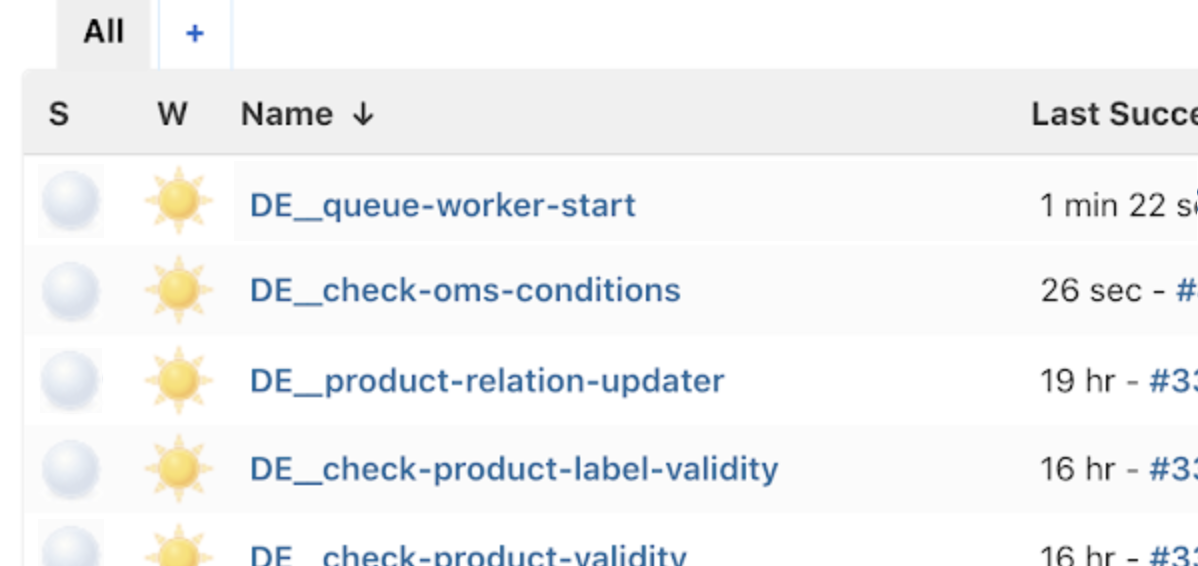Screen dimensions: 1198x566
Task: Click status ball of DE__check-oms-conditions
Action: [70, 290]
